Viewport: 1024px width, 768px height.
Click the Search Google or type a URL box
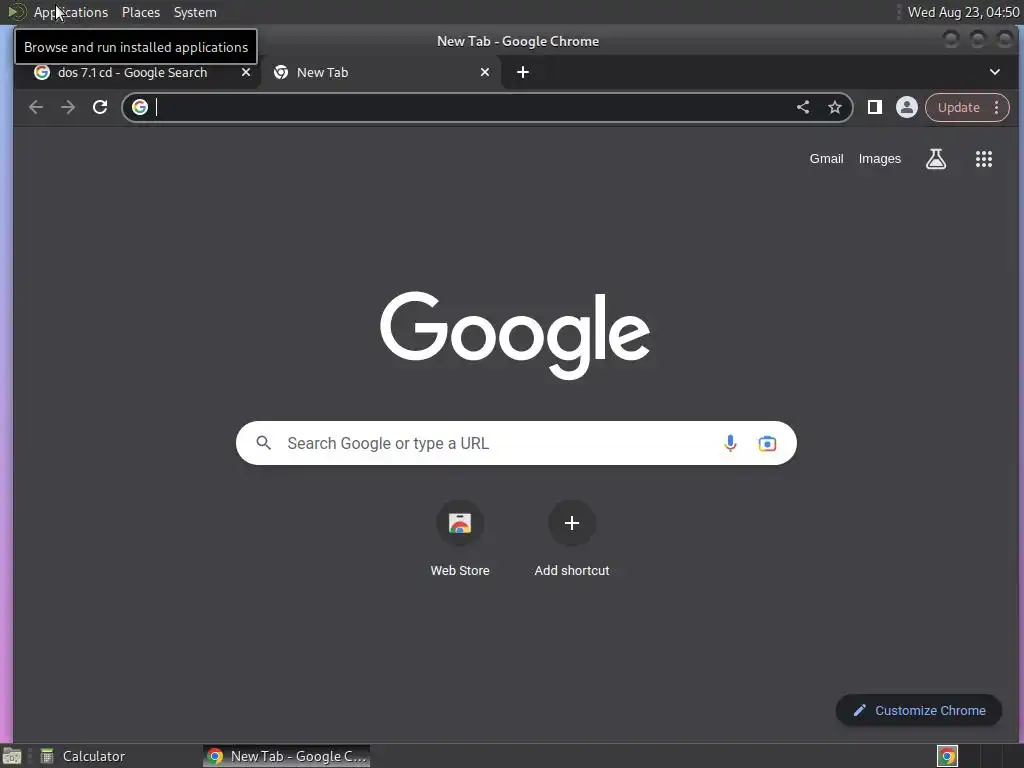pyautogui.click(x=516, y=443)
